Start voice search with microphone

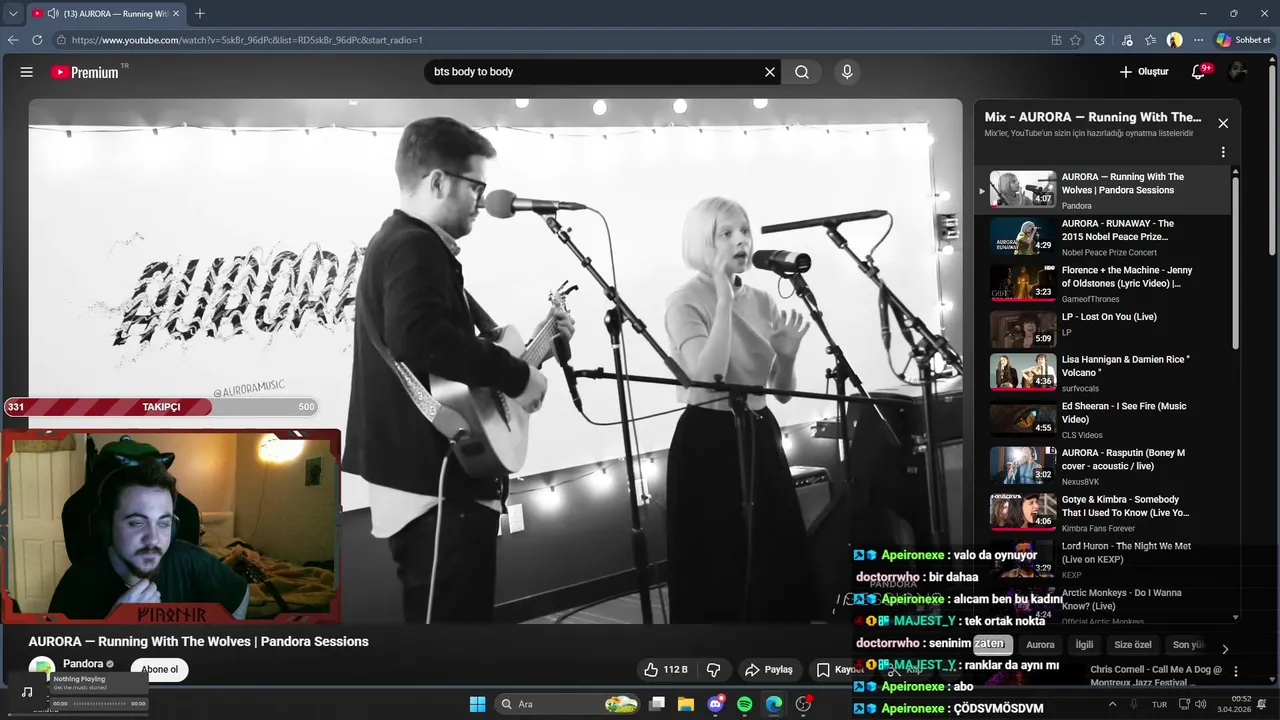click(x=847, y=72)
